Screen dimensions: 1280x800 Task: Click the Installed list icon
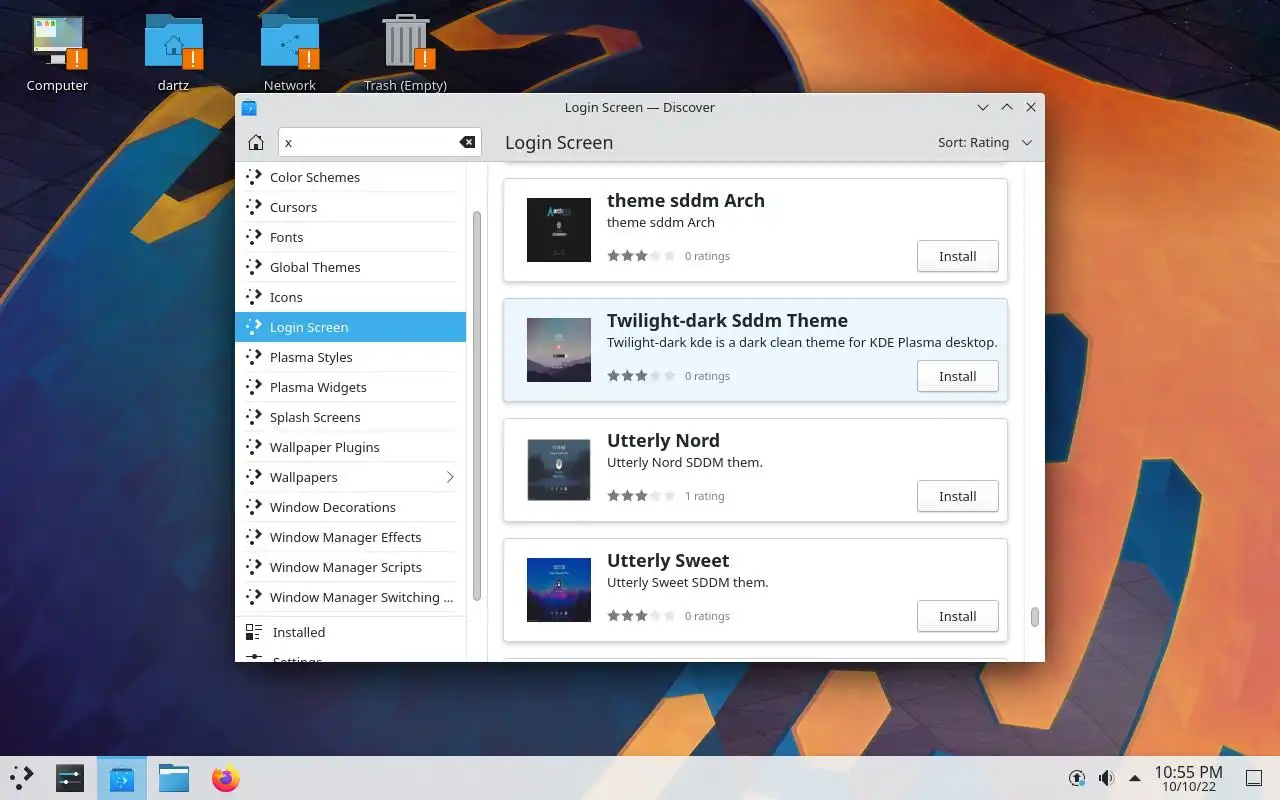(254, 632)
